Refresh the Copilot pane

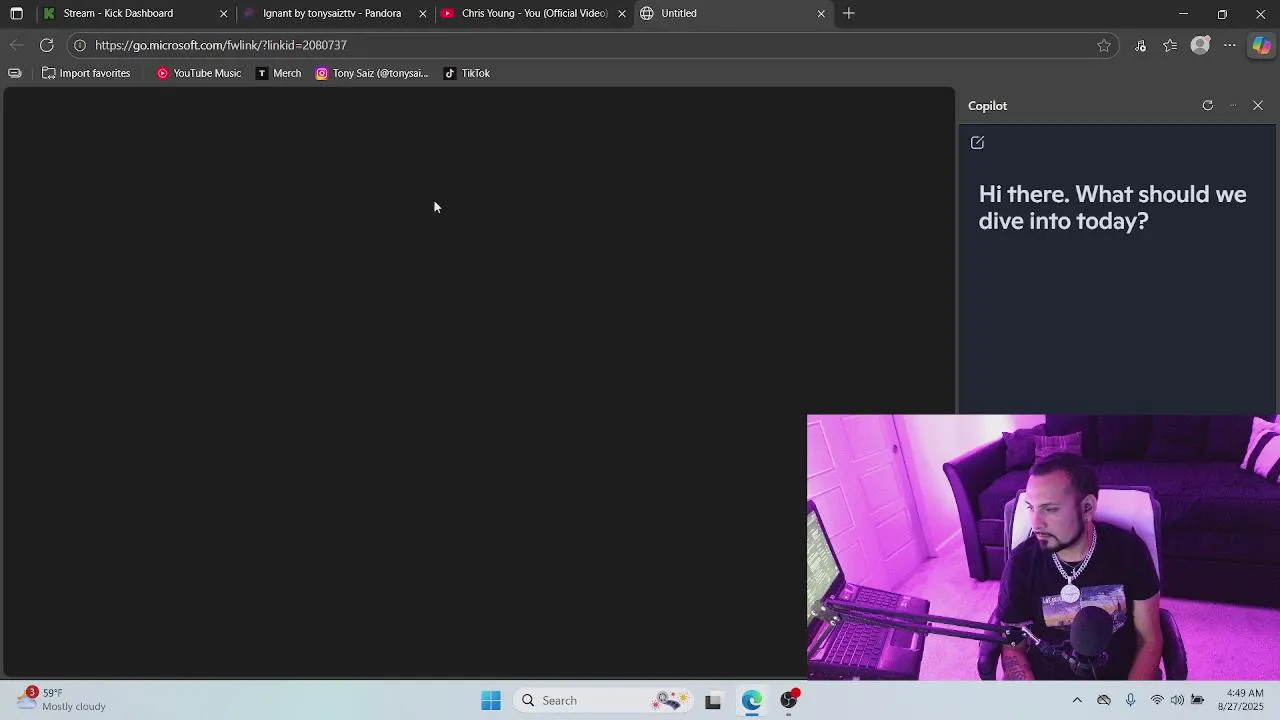1208,105
